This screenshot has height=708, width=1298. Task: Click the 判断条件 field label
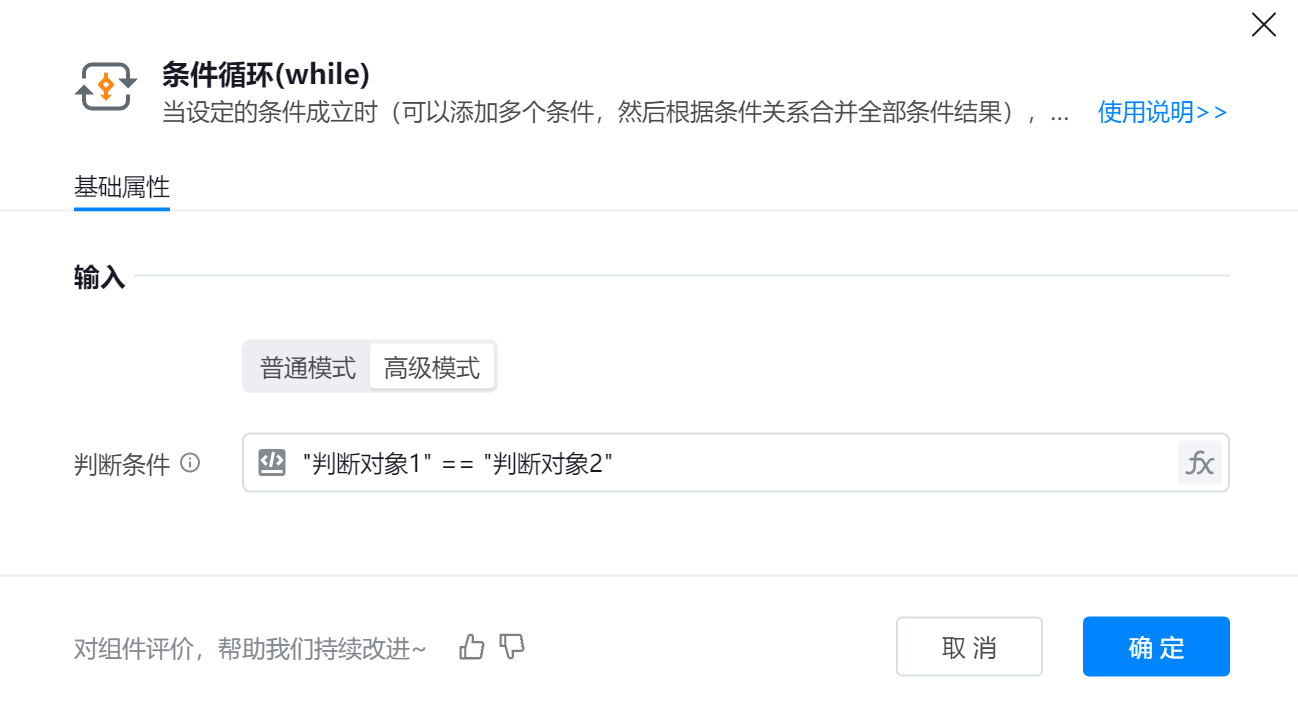[122, 464]
